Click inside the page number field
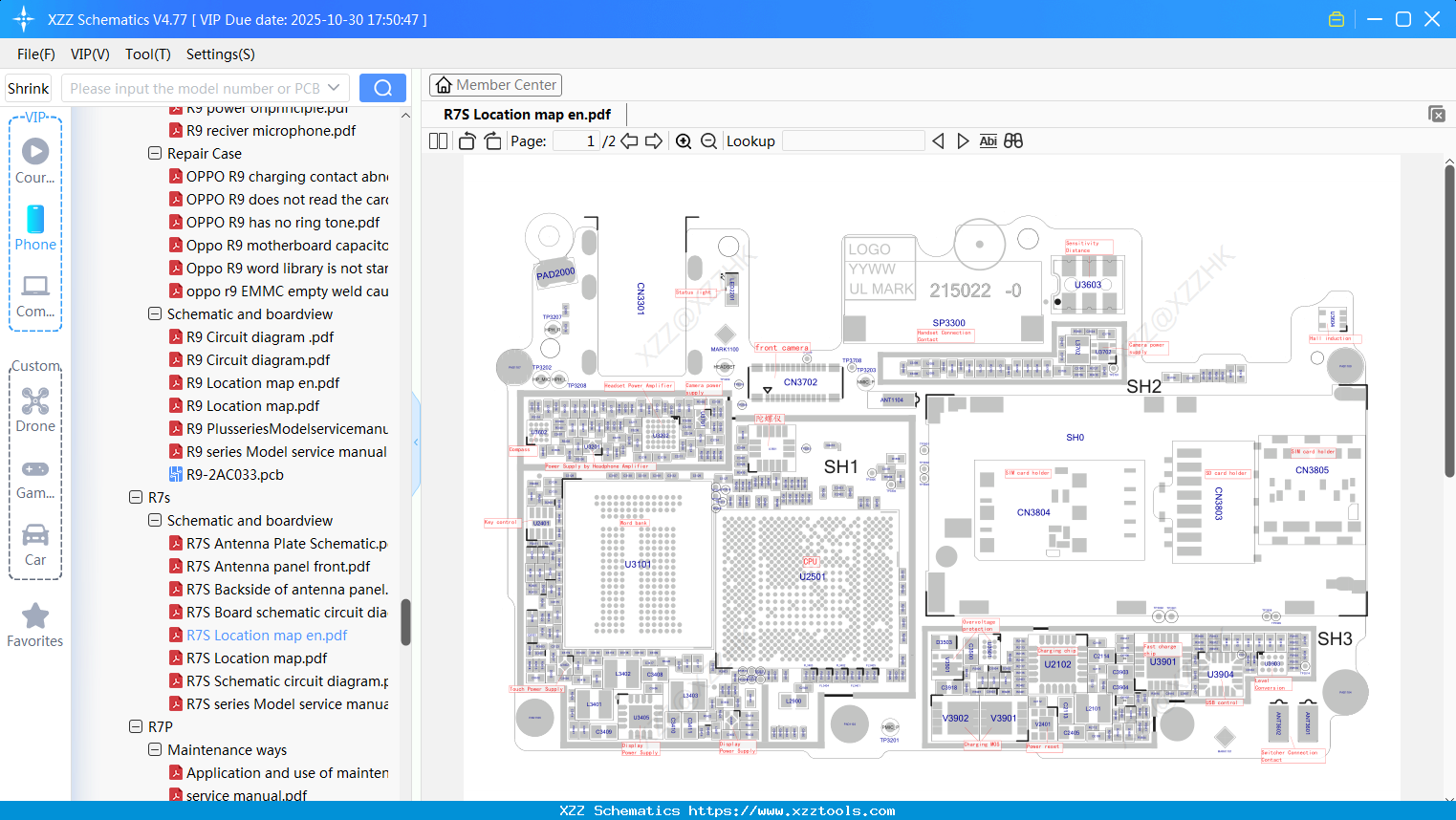Screen dimensions: 1456x820 click(577, 140)
